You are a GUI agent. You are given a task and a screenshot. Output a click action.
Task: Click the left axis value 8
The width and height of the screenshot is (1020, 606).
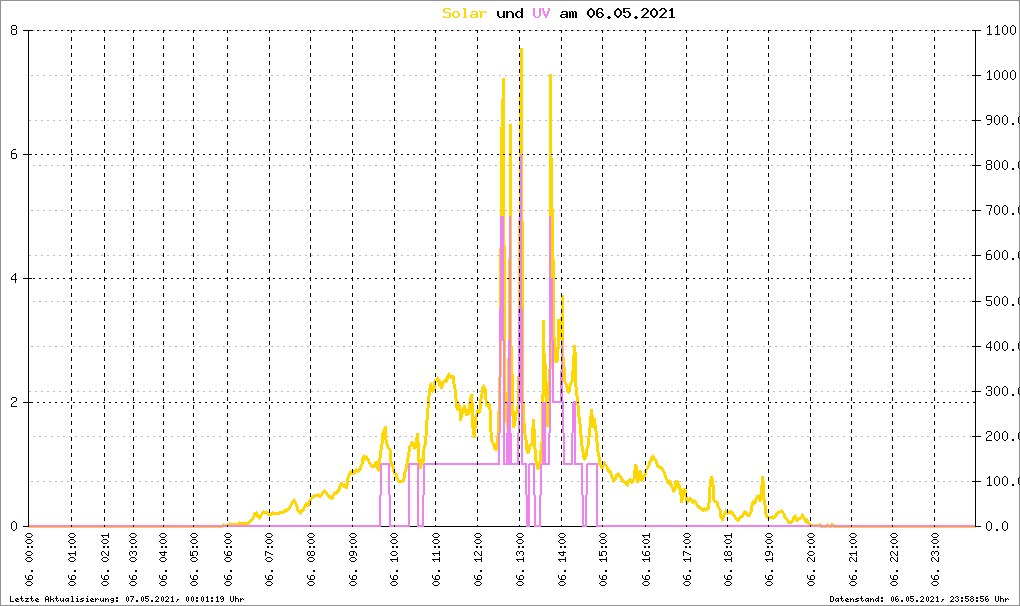click(14, 30)
